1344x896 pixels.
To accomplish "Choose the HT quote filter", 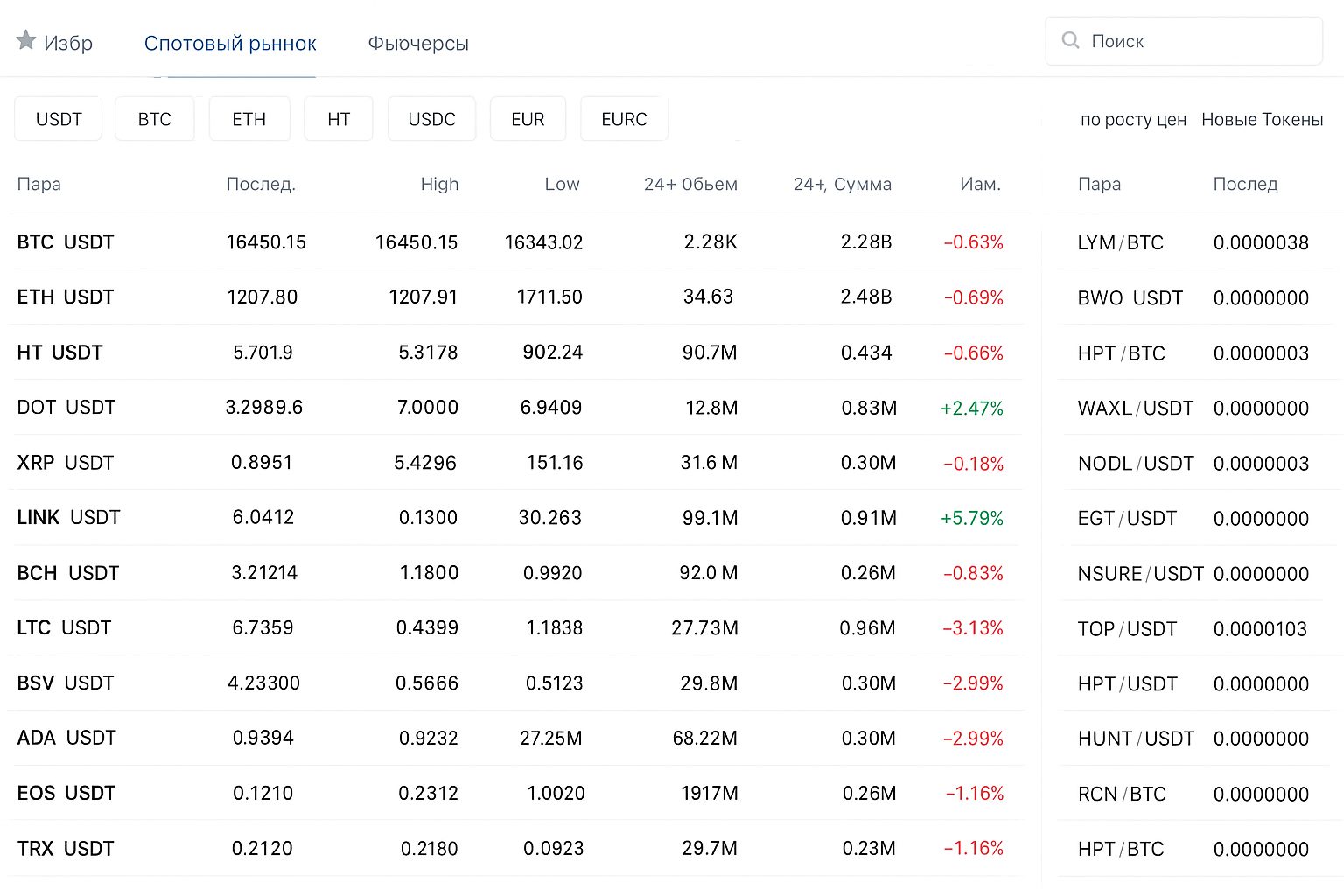I will pyautogui.click(x=339, y=119).
